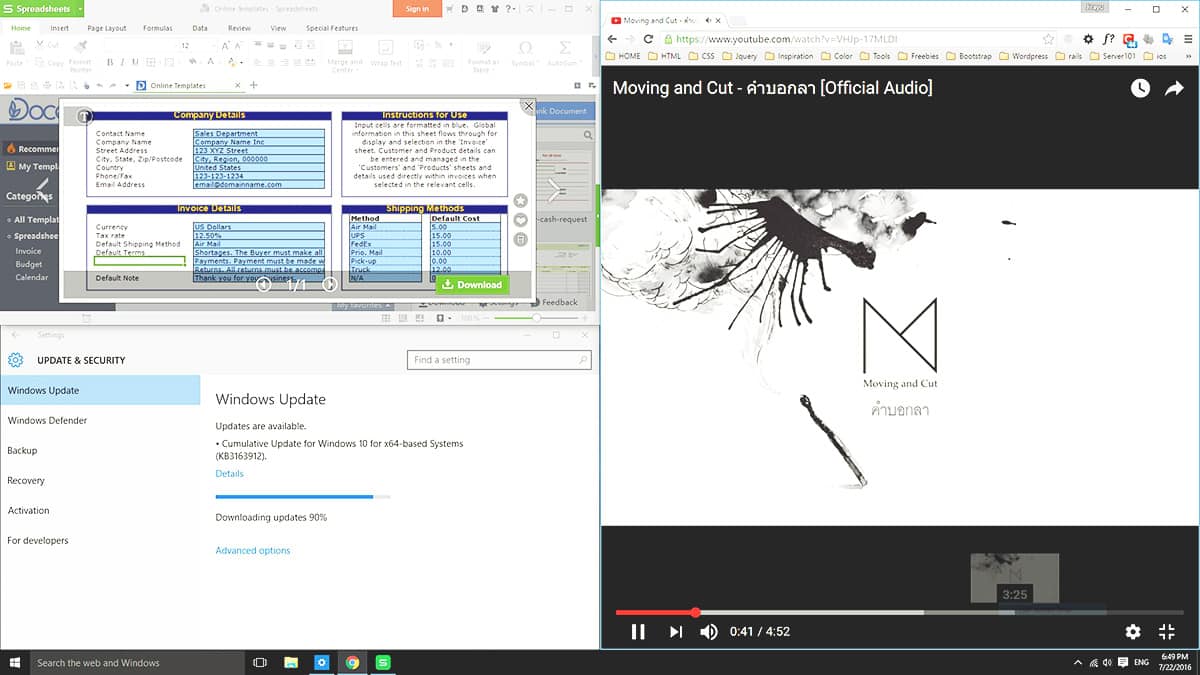Seek the YouTube progress bar at the scrubber
This screenshot has width=1200, height=675.
(x=695, y=612)
